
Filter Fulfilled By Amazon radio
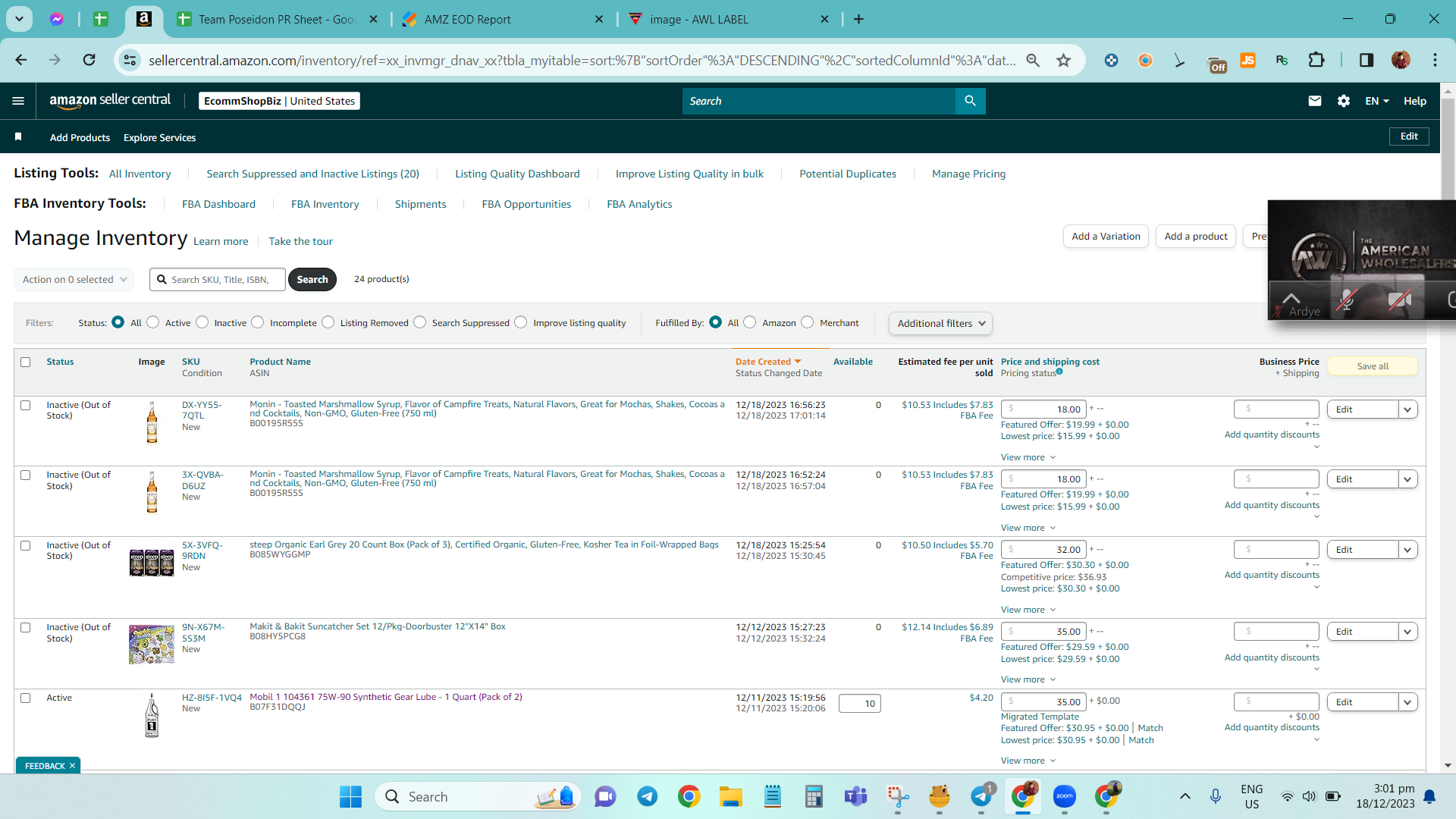750,322
